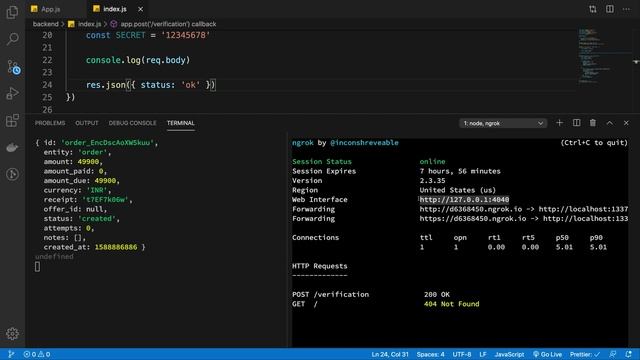The image size is (640, 360).
Task: Click the 'POST /verification' request line
Action: click(x=330, y=294)
